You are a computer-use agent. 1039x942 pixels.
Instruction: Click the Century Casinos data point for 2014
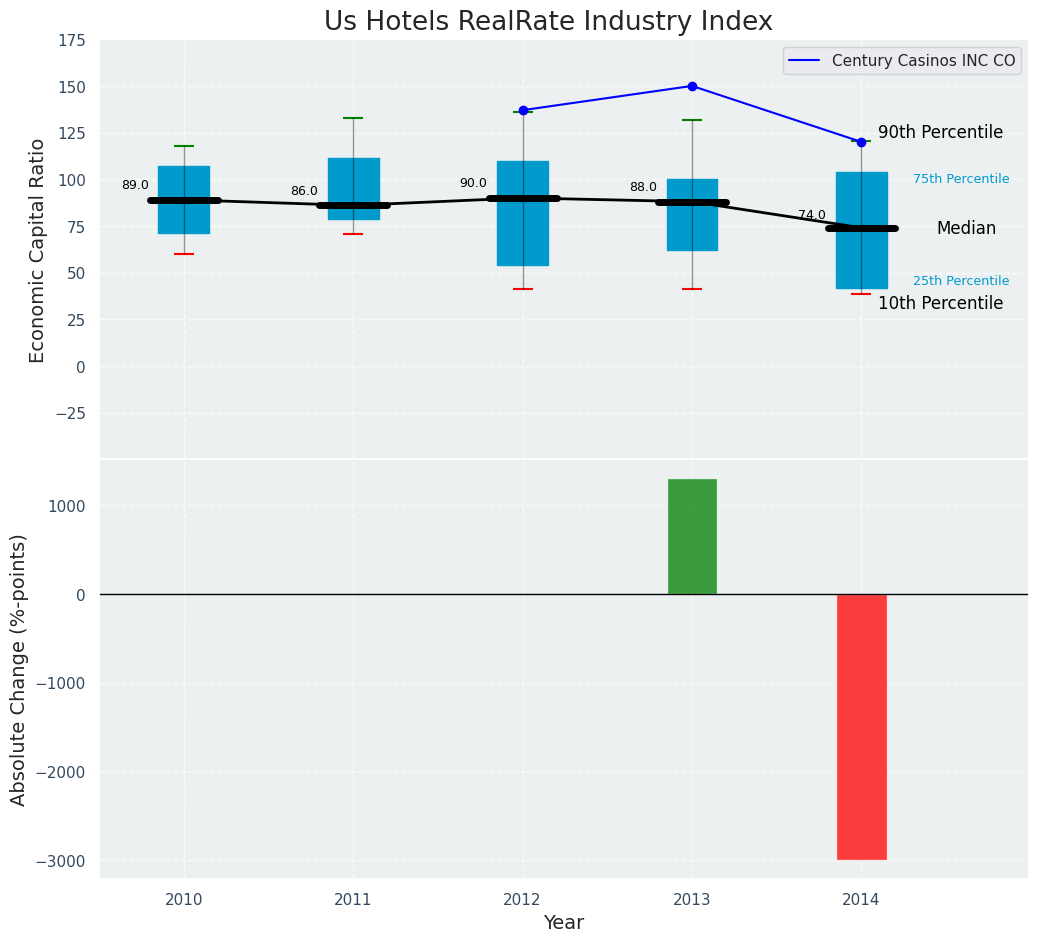click(861, 142)
